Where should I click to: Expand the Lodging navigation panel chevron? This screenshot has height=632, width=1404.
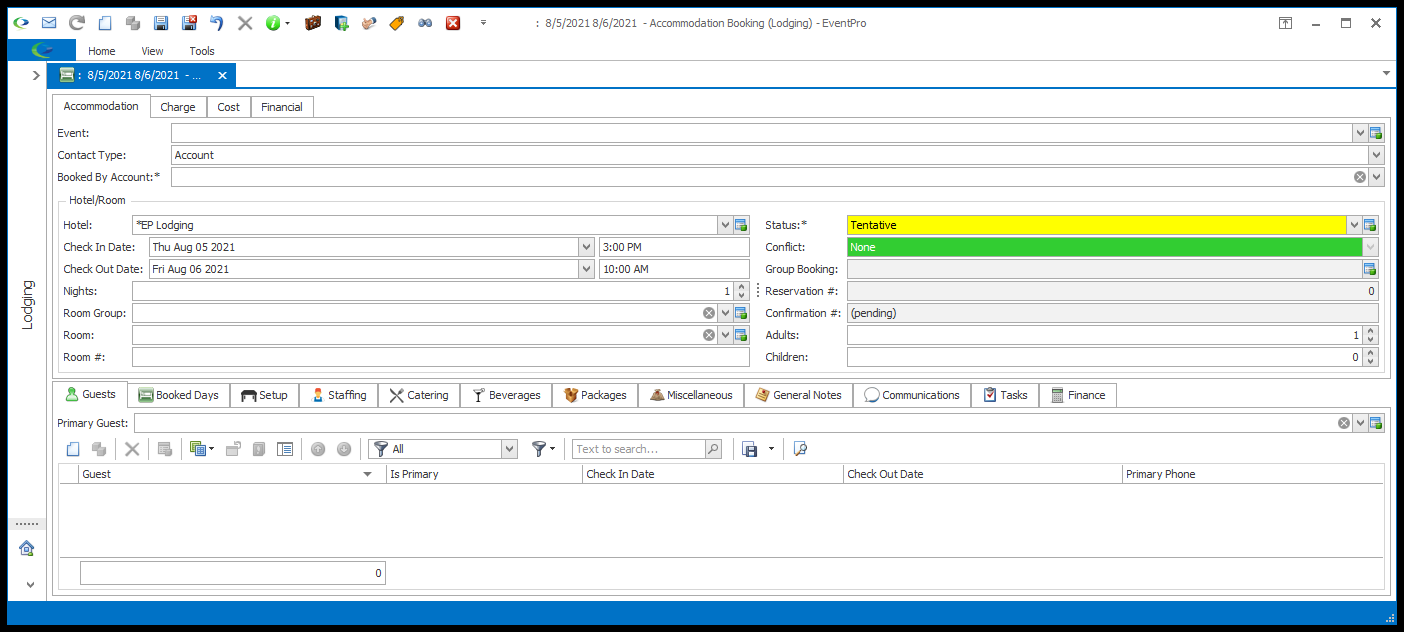pyautogui.click(x=36, y=75)
